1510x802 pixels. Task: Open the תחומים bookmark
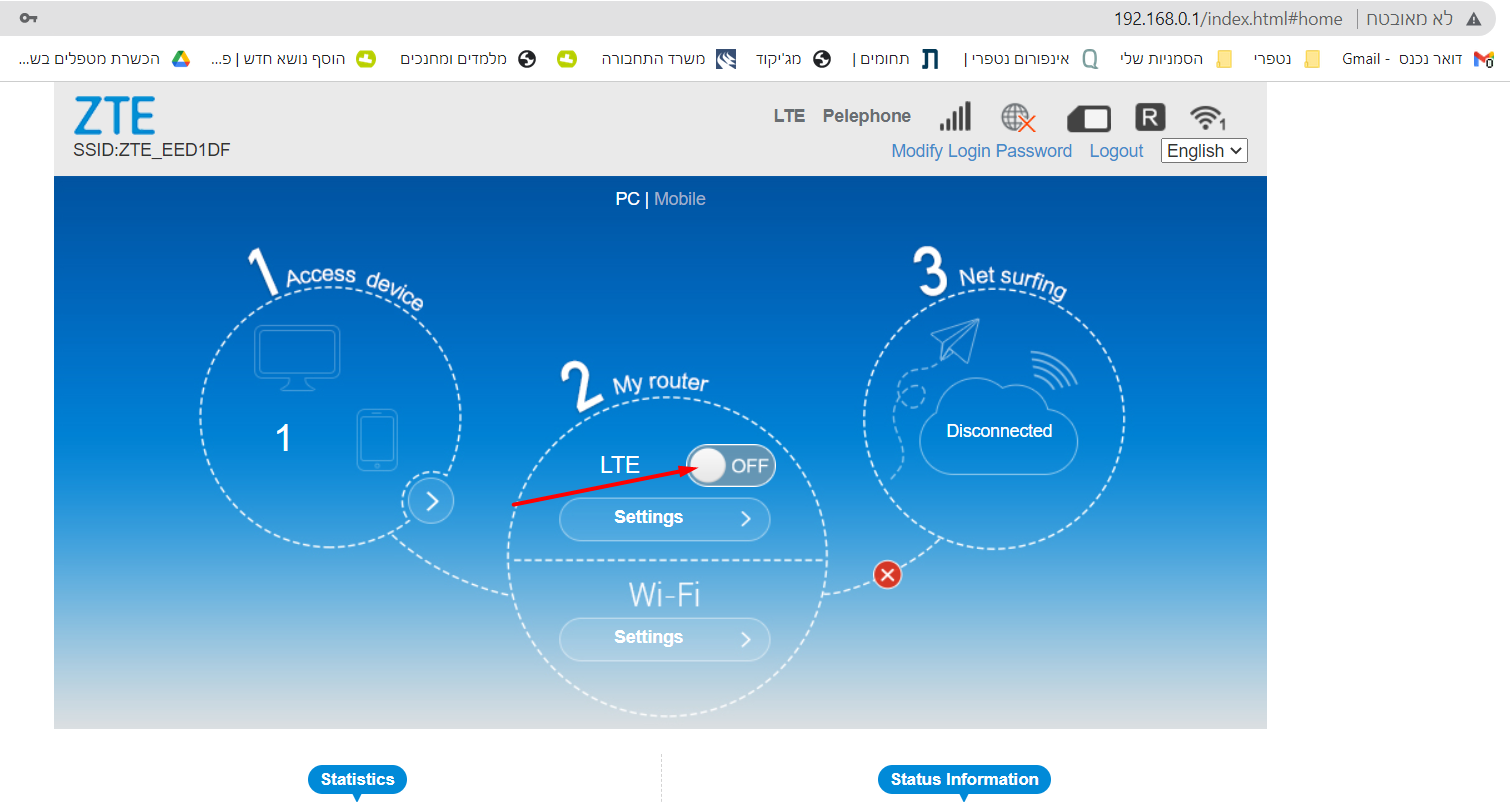[896, 59]
